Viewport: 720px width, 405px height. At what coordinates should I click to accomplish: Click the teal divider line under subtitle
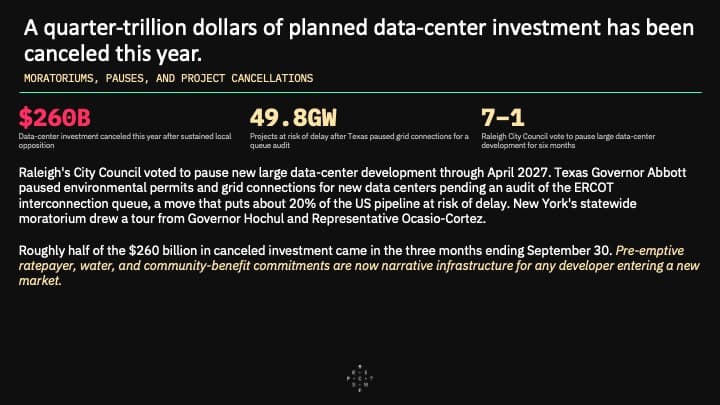click(360, 92)
